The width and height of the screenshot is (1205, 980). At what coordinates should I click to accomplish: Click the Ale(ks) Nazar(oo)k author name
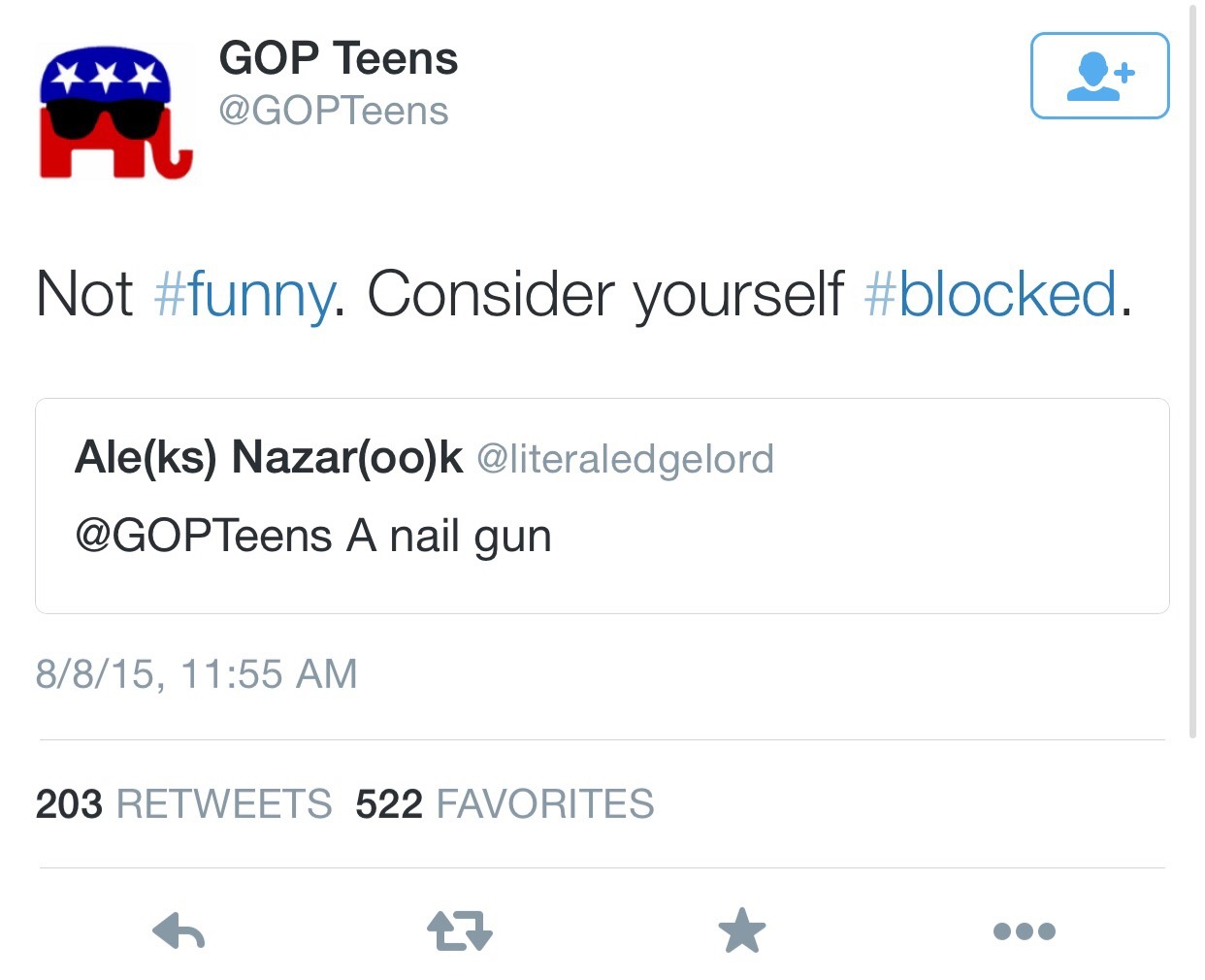tap(269, 458)
